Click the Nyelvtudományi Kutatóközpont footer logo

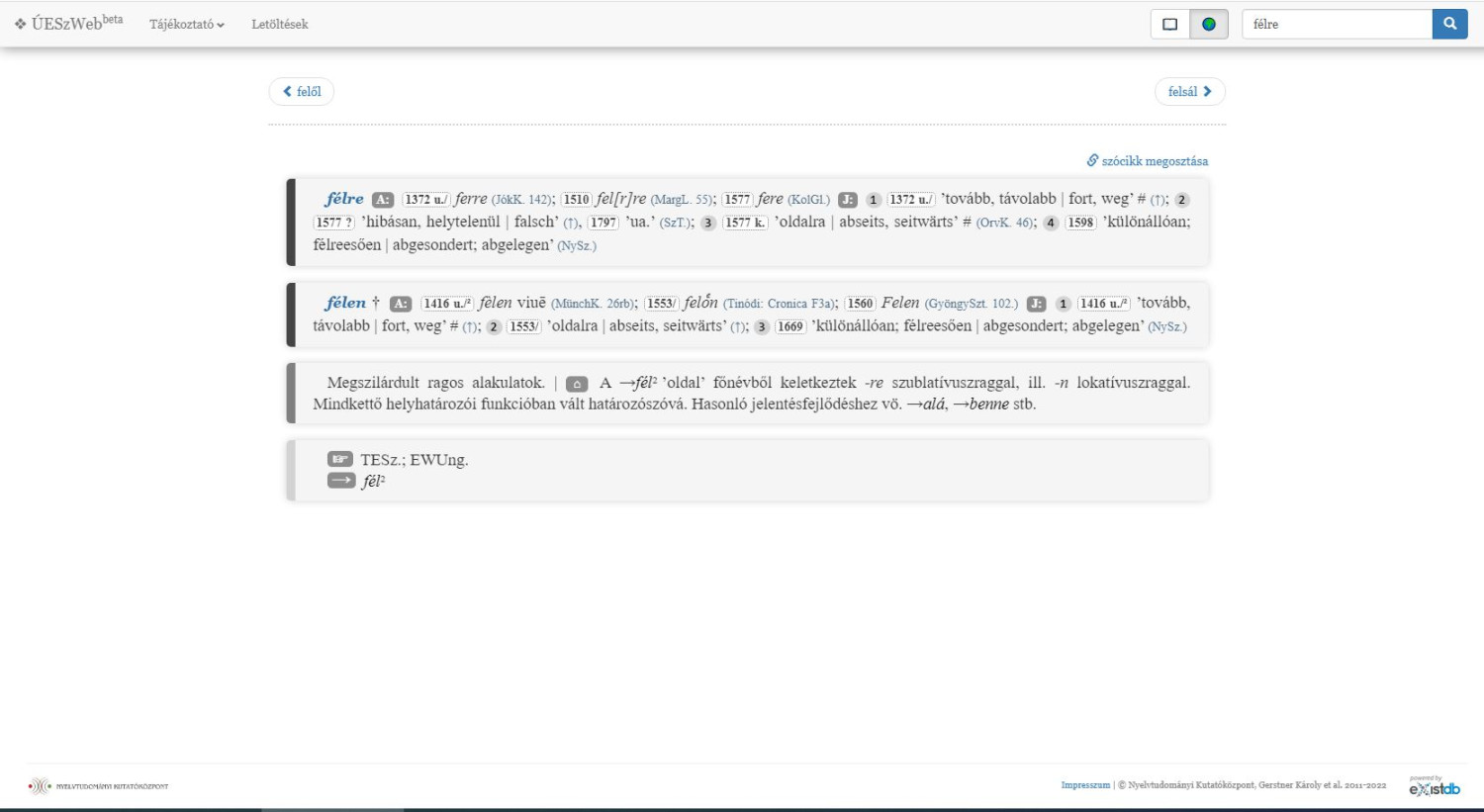coord(99,786)
